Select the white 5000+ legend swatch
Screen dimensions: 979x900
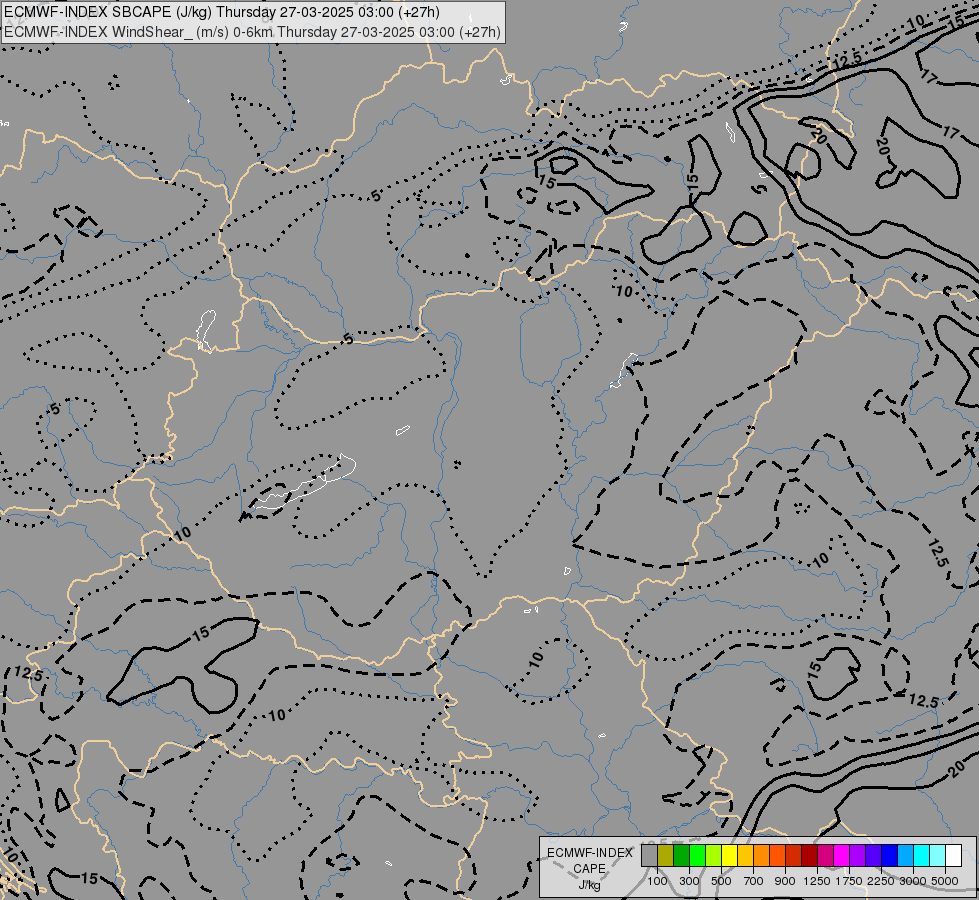pyautogui.click(x=953, y=855)
